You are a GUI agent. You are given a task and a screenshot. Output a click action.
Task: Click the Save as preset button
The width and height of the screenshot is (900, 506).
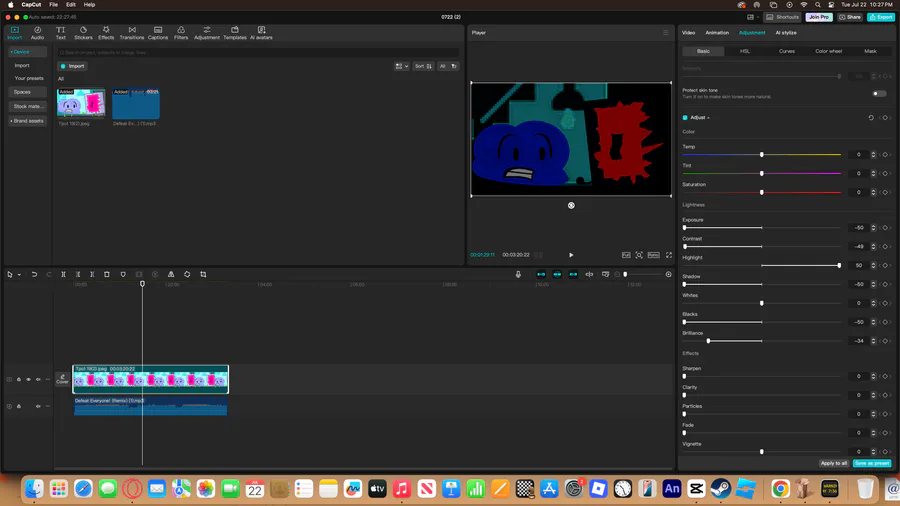tap(872, 463)
